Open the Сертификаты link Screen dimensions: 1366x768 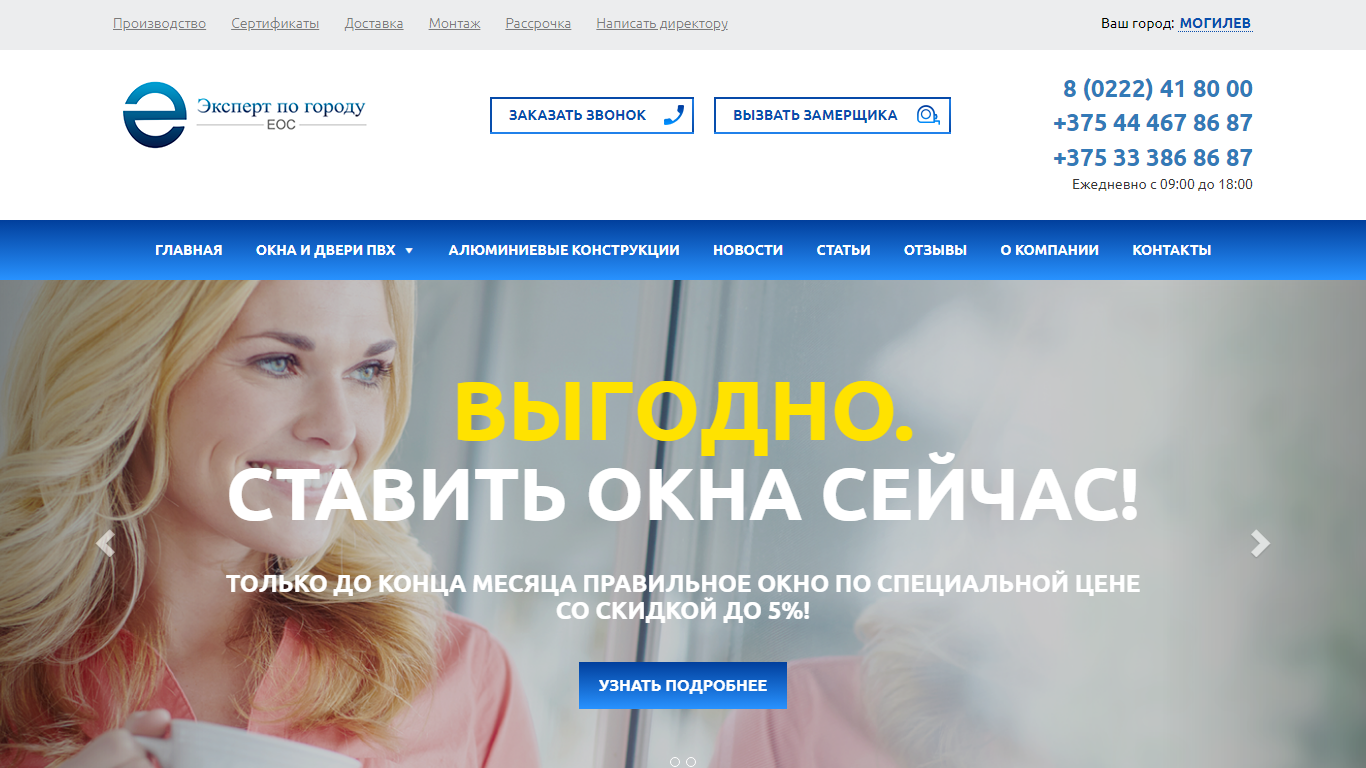(275, 23)
